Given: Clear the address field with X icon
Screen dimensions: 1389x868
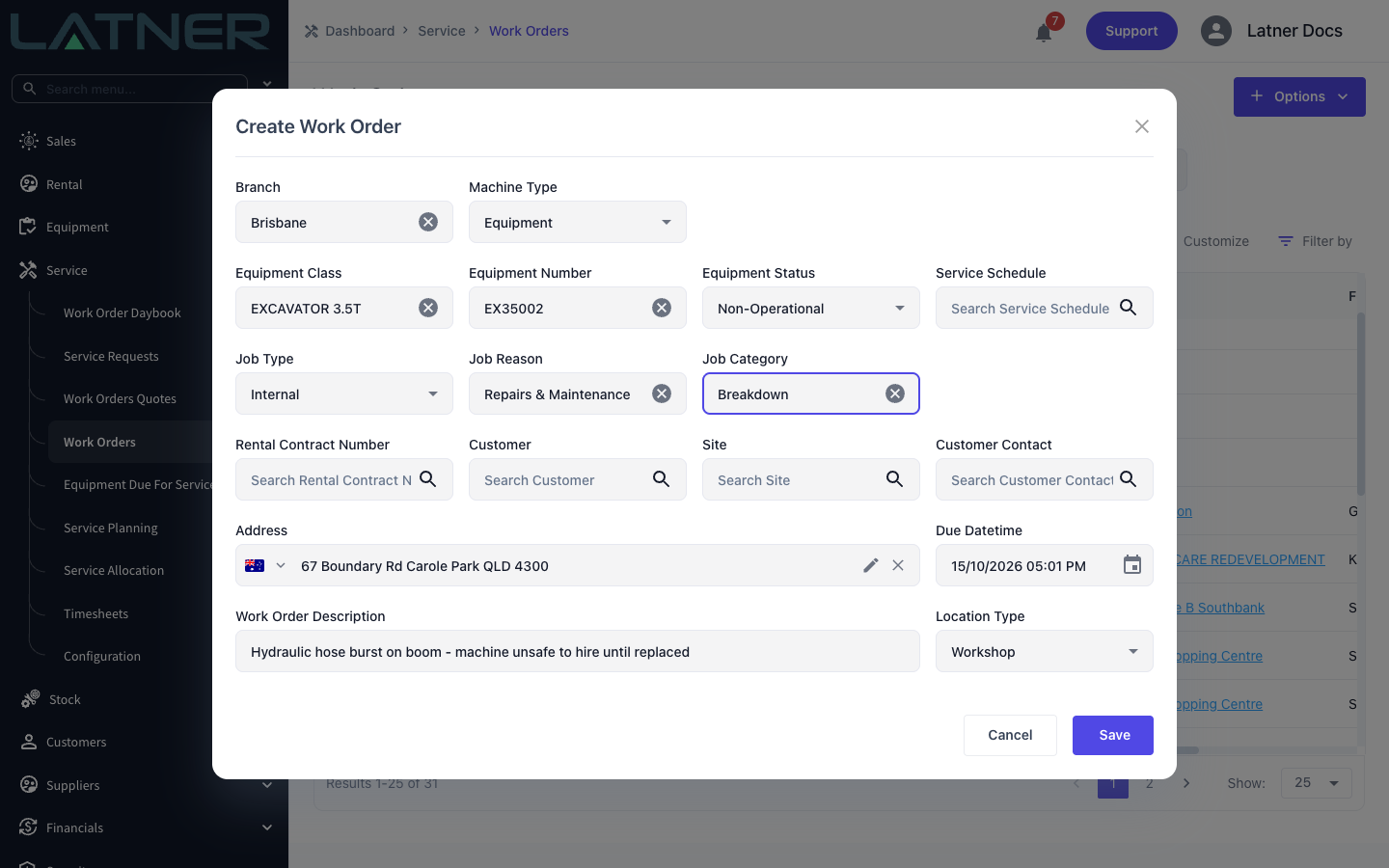Looking at the screenshot, I should point(898,565).
